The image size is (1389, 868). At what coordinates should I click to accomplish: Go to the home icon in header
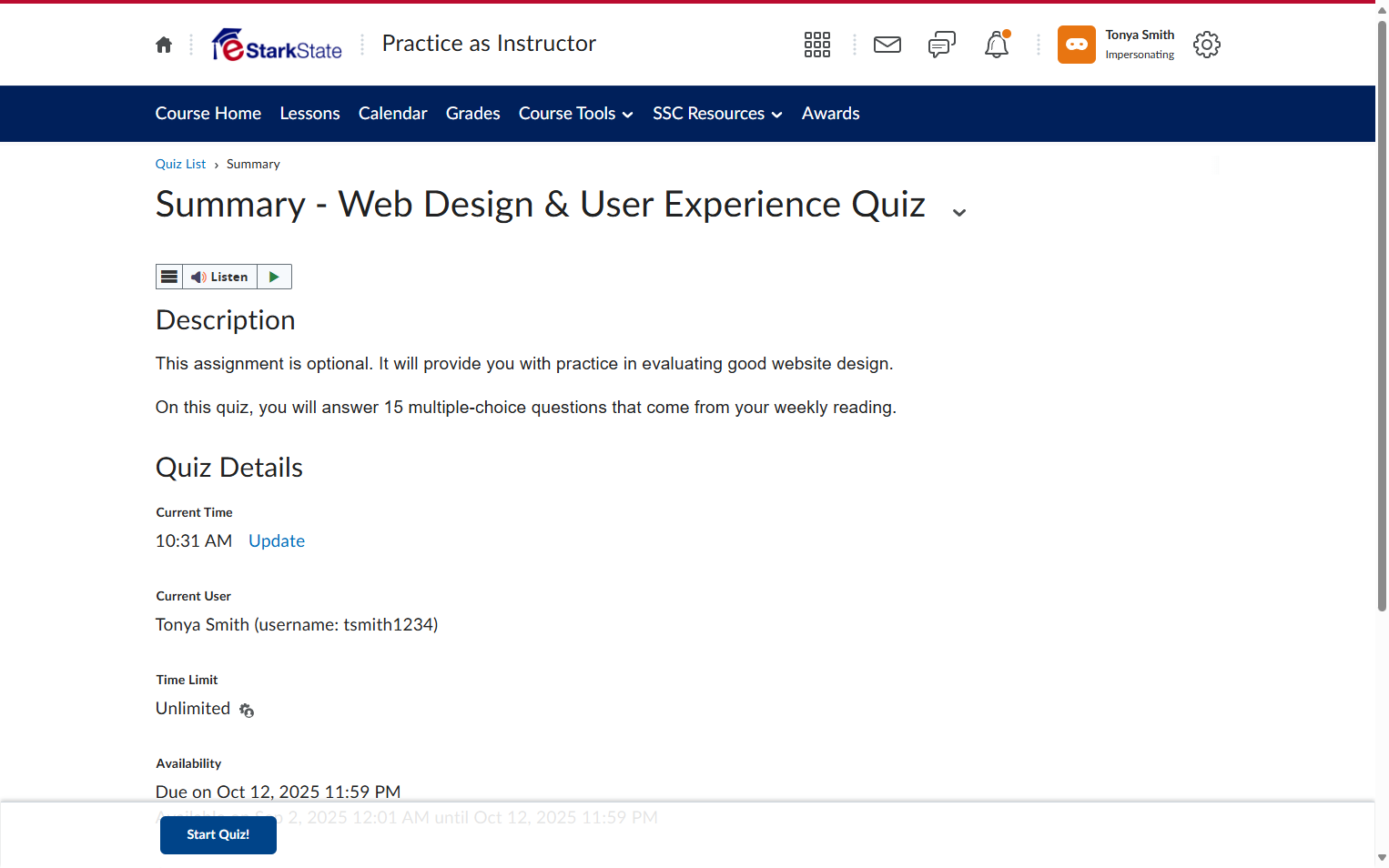[x=164, y=45]
